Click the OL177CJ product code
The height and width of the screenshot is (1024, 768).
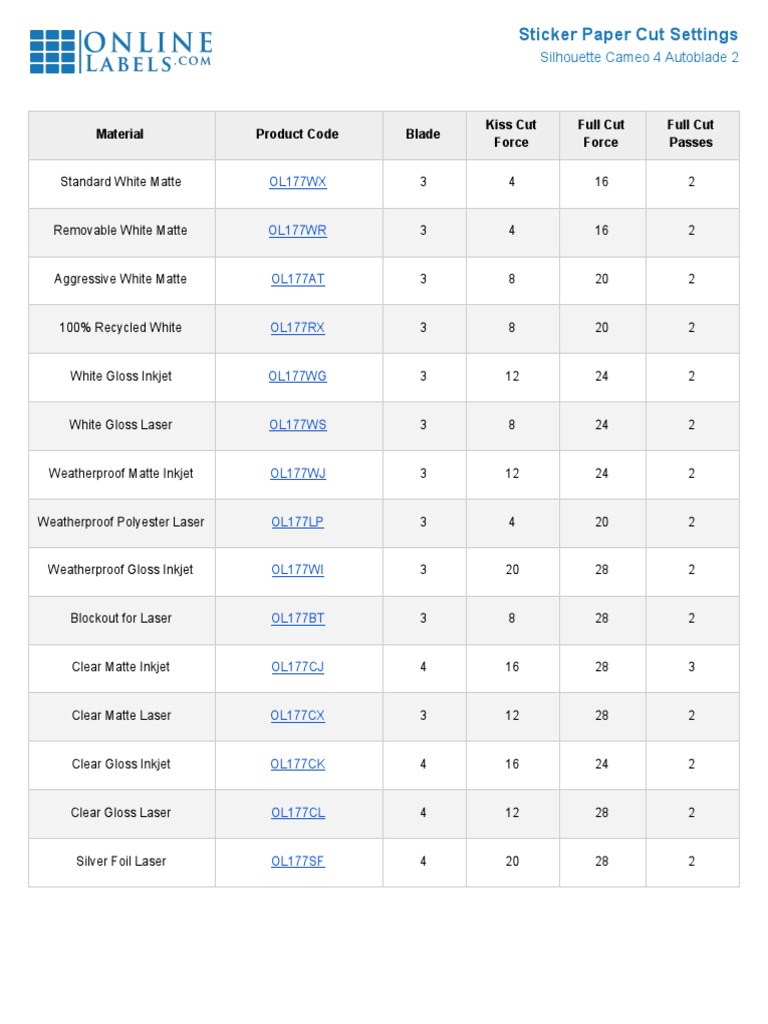(298, 667)
